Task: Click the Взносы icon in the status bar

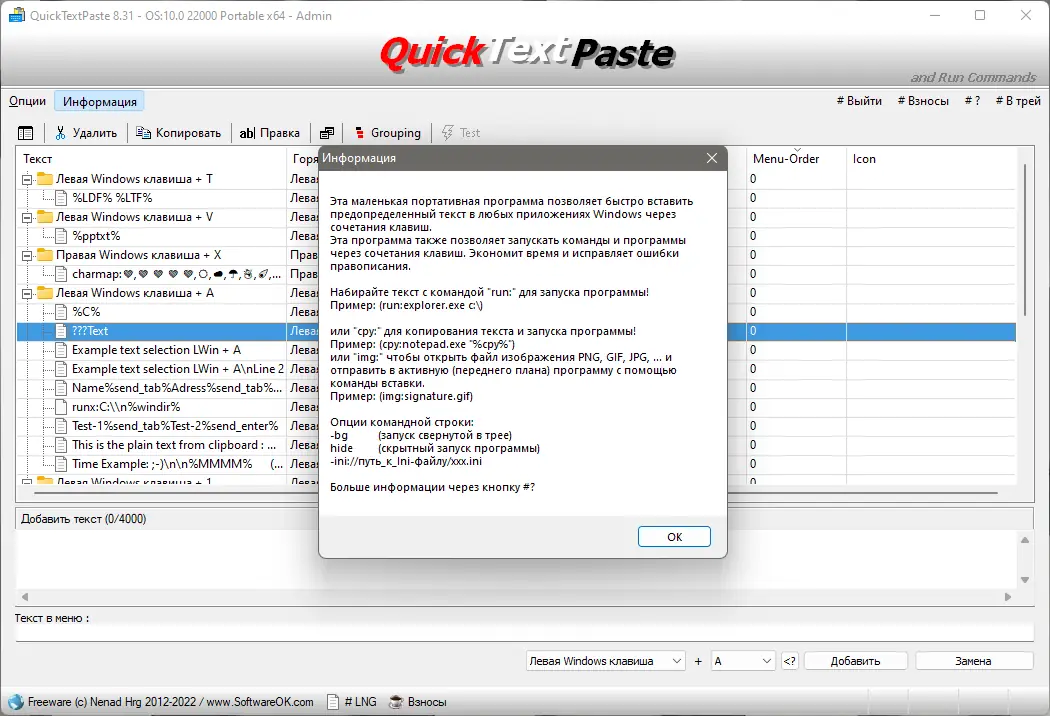Action: coord(394,701)
